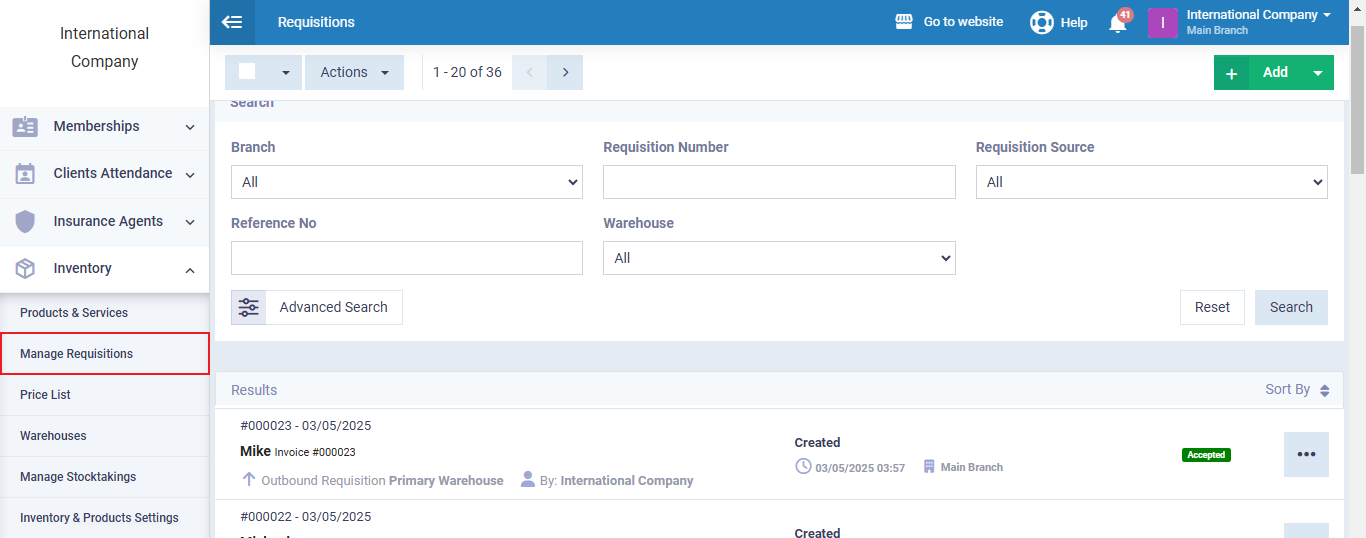Expand the Warehouse dropdown

(779, 258)
